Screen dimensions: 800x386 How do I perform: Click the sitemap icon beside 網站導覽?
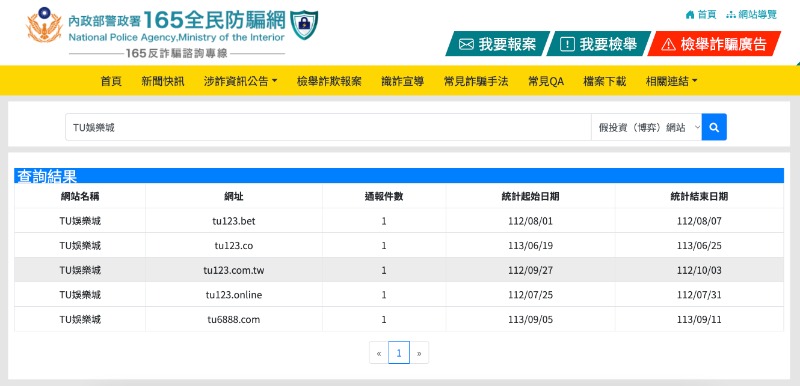point(731,15)
